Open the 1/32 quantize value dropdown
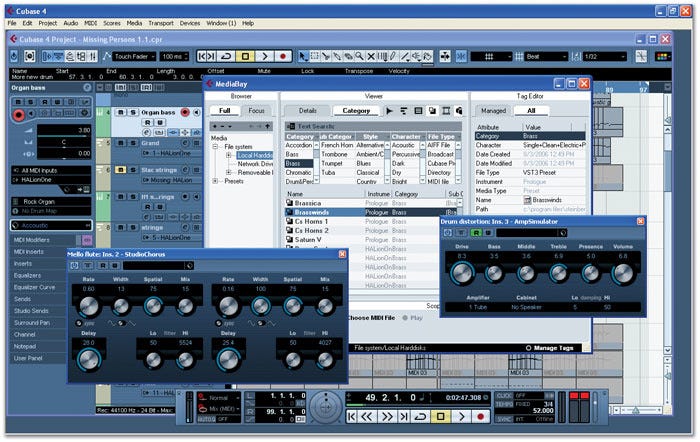The width and height of the screenshot is (700, 442). 604,57
